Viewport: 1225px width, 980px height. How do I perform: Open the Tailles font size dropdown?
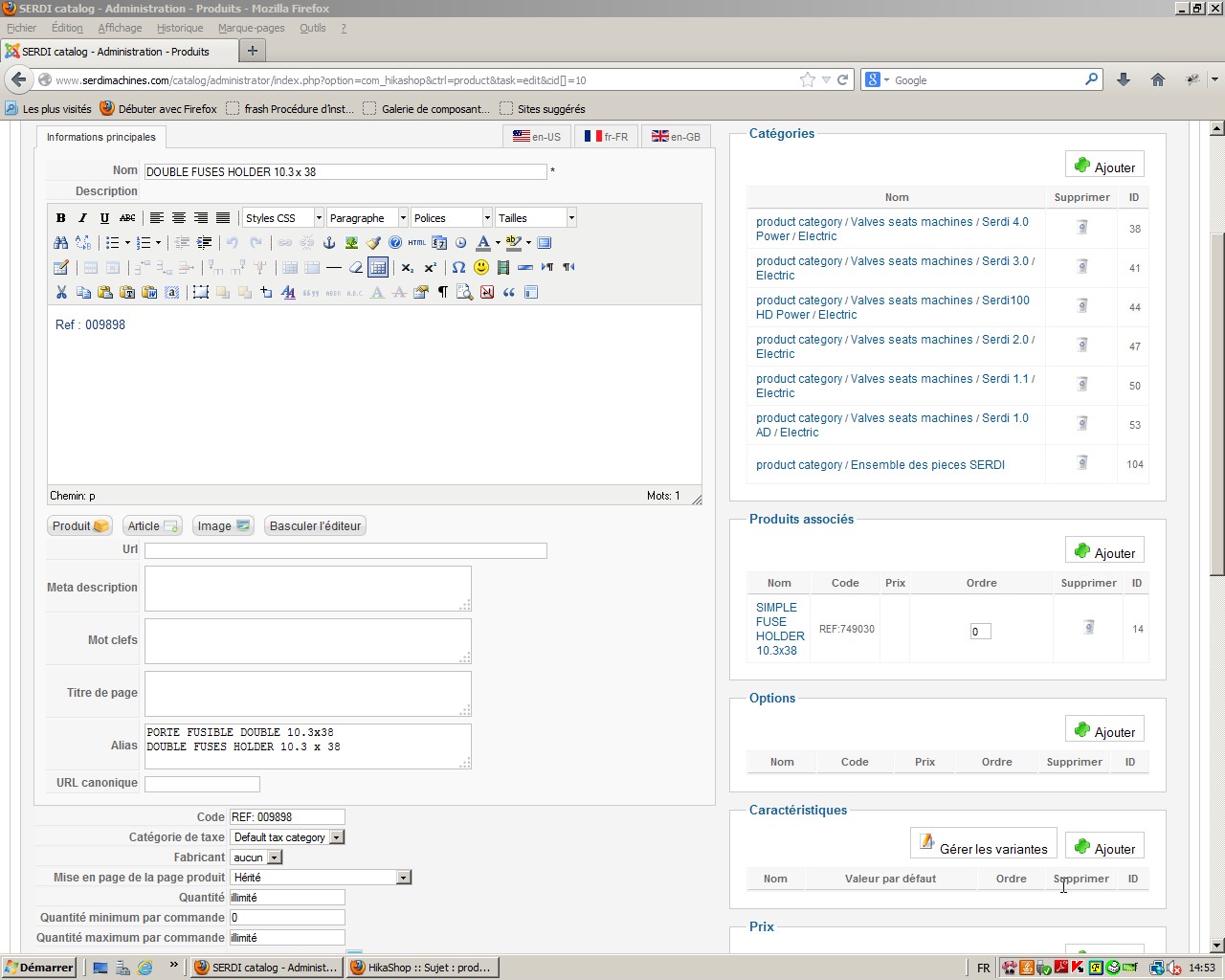click(536, 218)
